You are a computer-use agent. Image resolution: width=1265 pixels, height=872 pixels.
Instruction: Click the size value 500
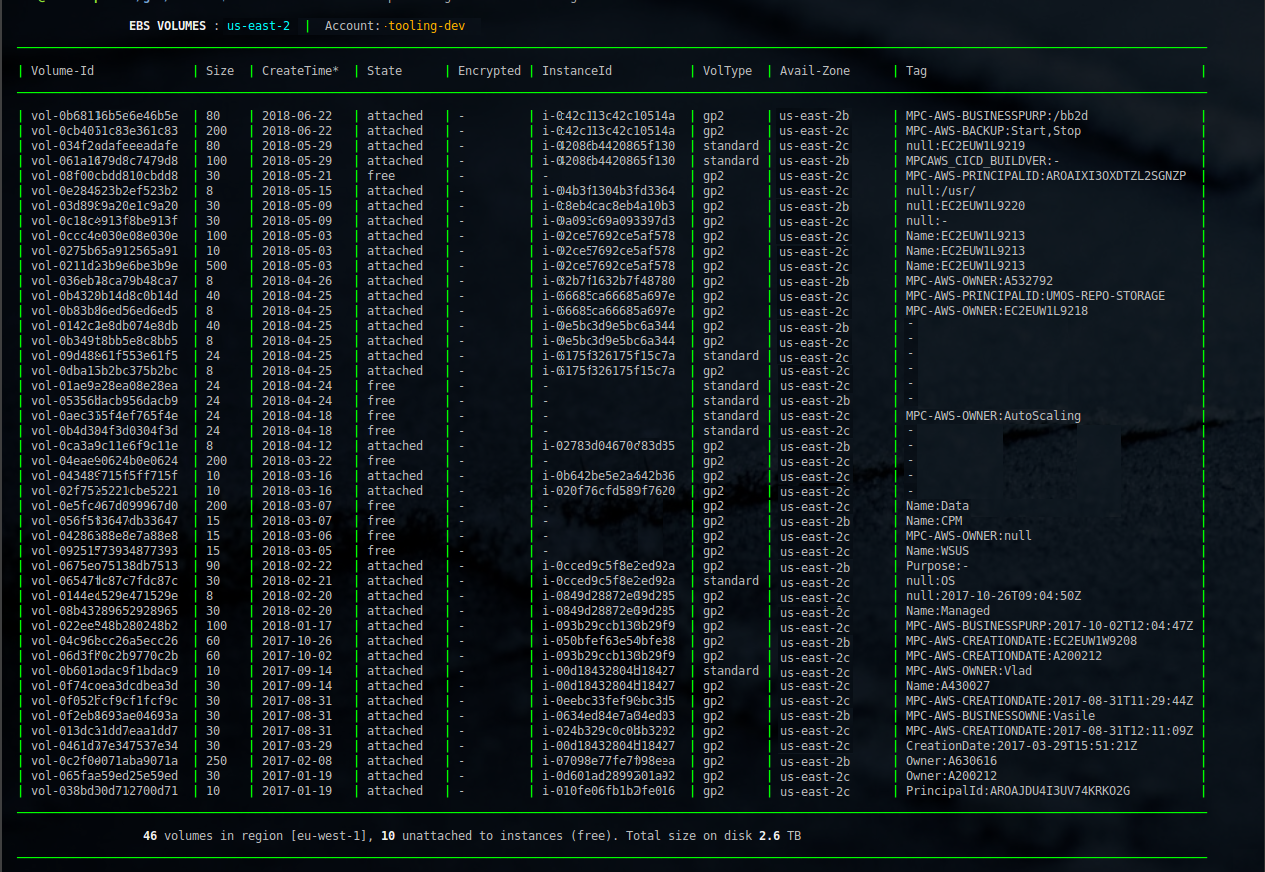click(x=216, y=266)
